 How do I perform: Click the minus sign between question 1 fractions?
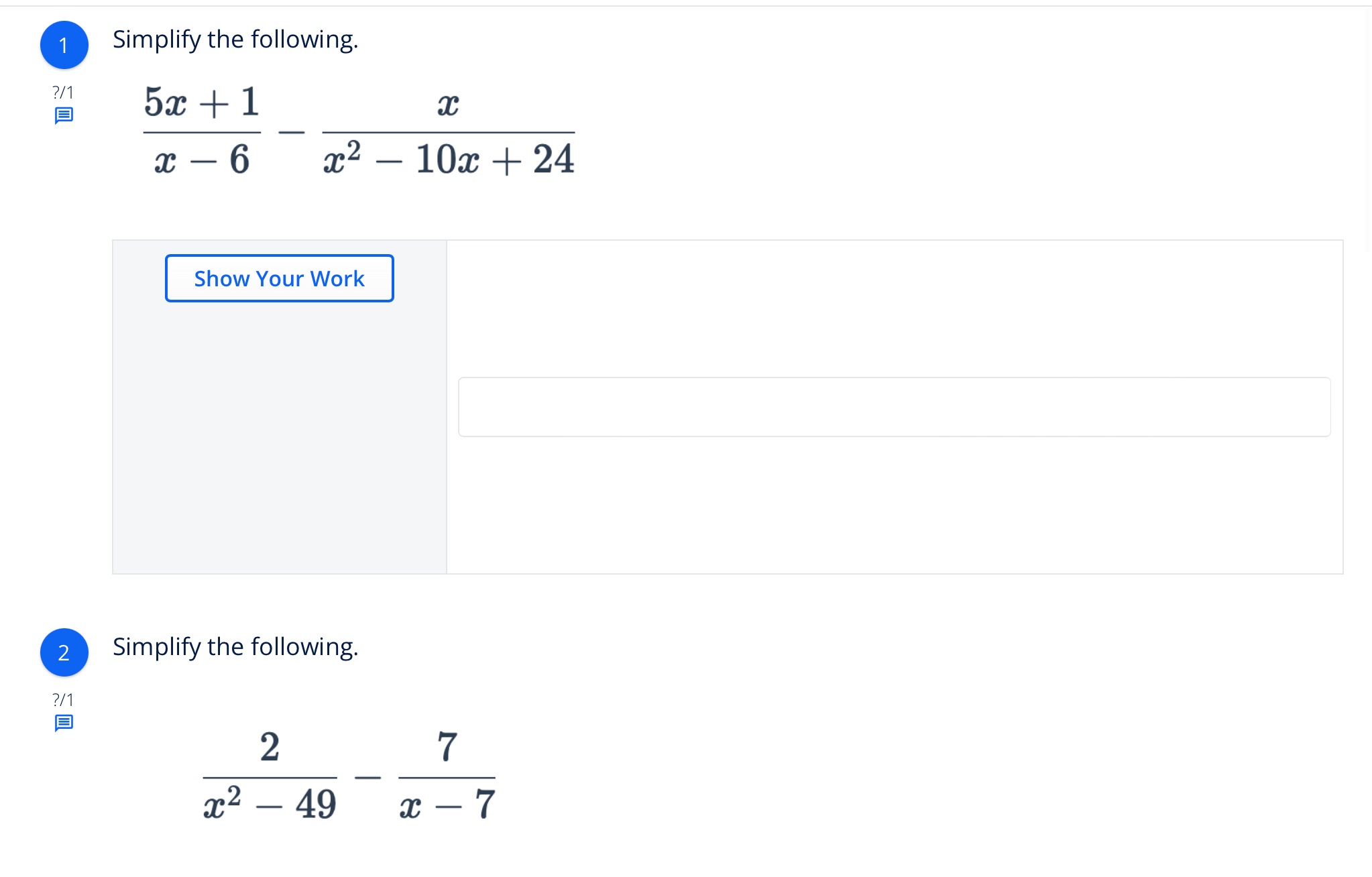point(292,132)
